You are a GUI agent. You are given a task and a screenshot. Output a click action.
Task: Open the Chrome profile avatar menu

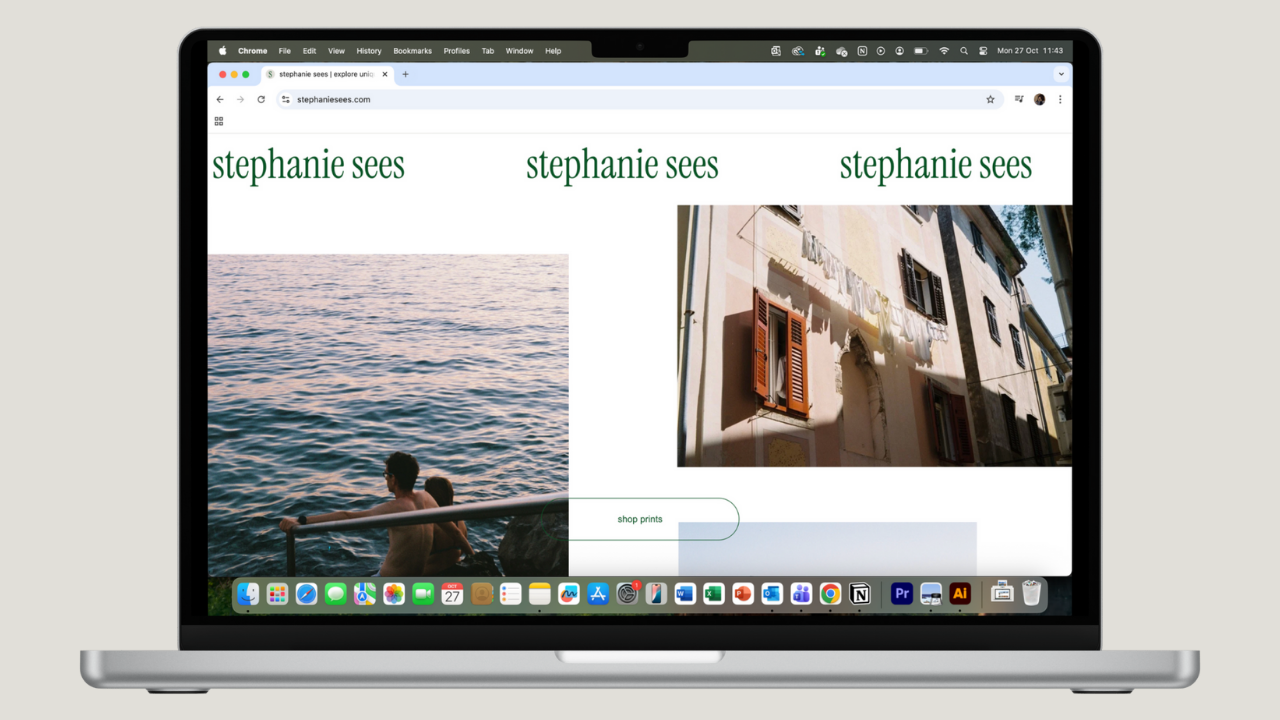(x=1038, y=99)
